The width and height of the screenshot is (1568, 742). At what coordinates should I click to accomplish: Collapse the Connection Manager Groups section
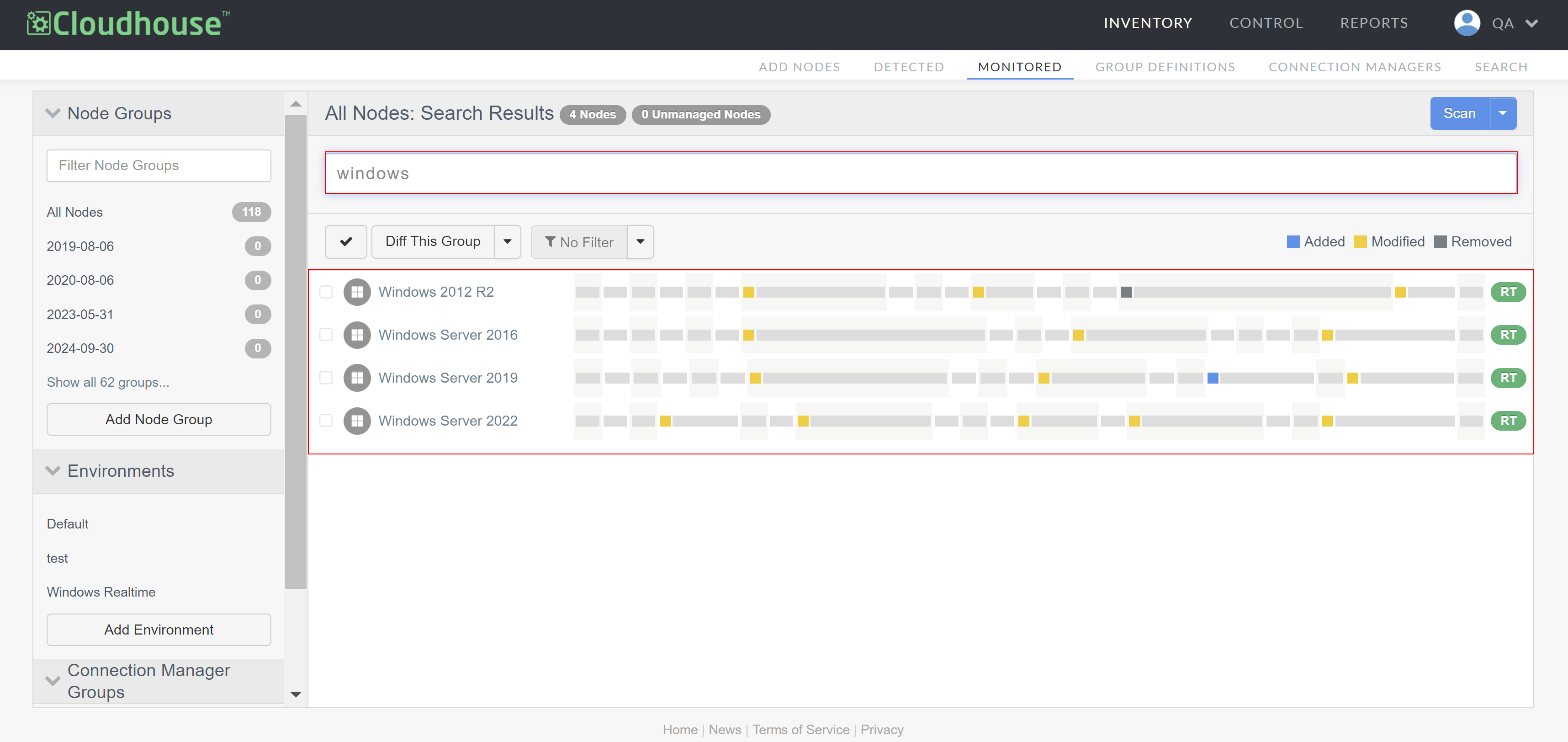click(x=53, y=681)
